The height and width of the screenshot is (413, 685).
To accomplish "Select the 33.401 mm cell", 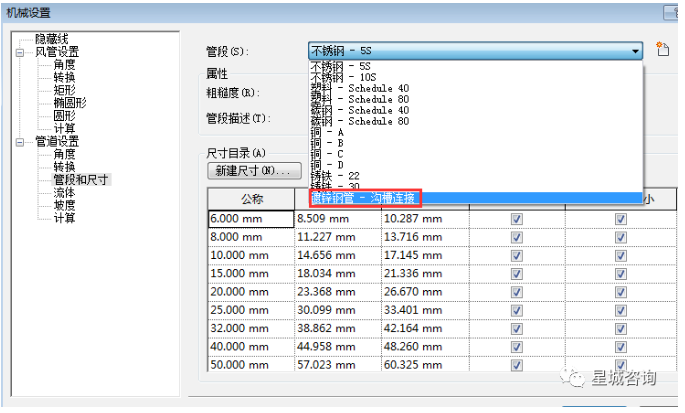I will (426, 310).
